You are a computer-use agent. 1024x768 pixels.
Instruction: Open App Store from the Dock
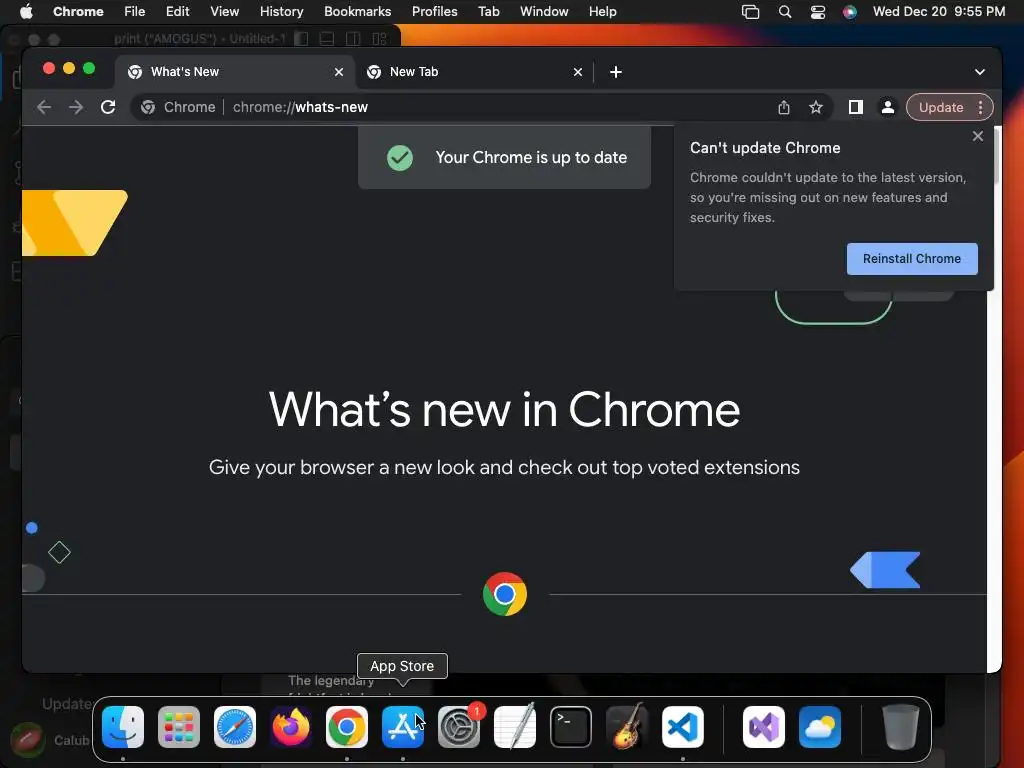click(x=403, y=727)
